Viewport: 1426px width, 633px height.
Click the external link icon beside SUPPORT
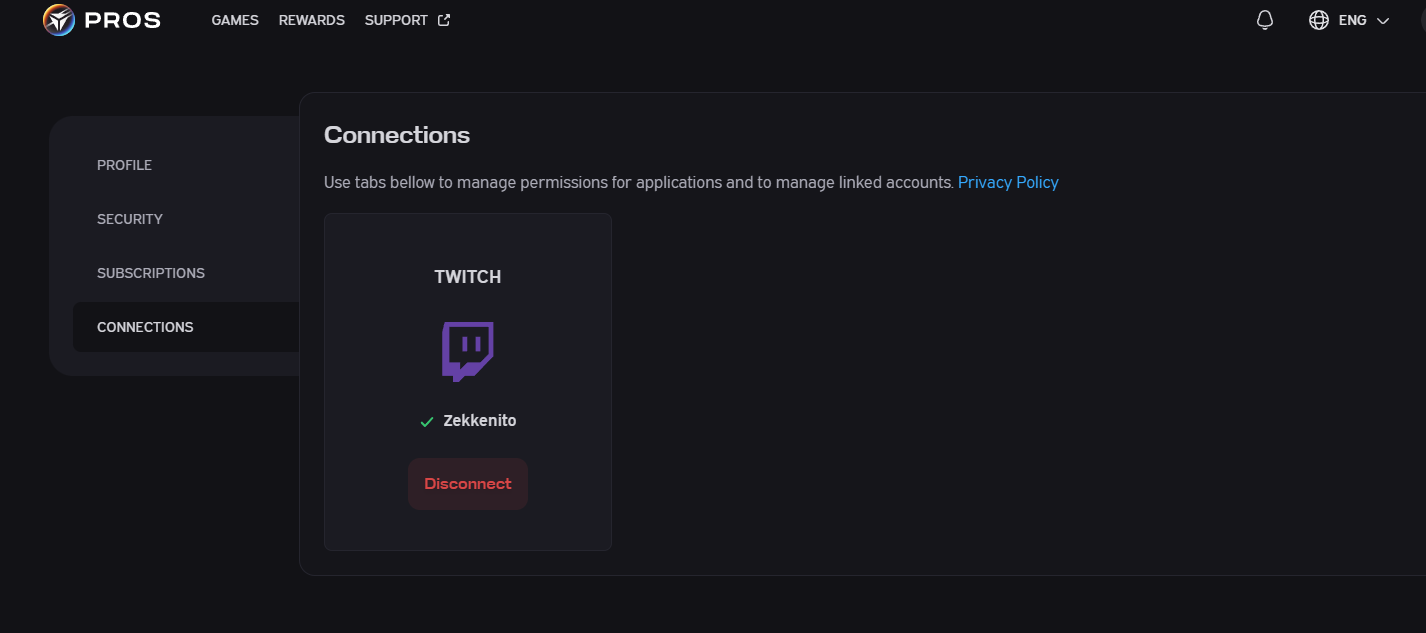tap(443, 18)
